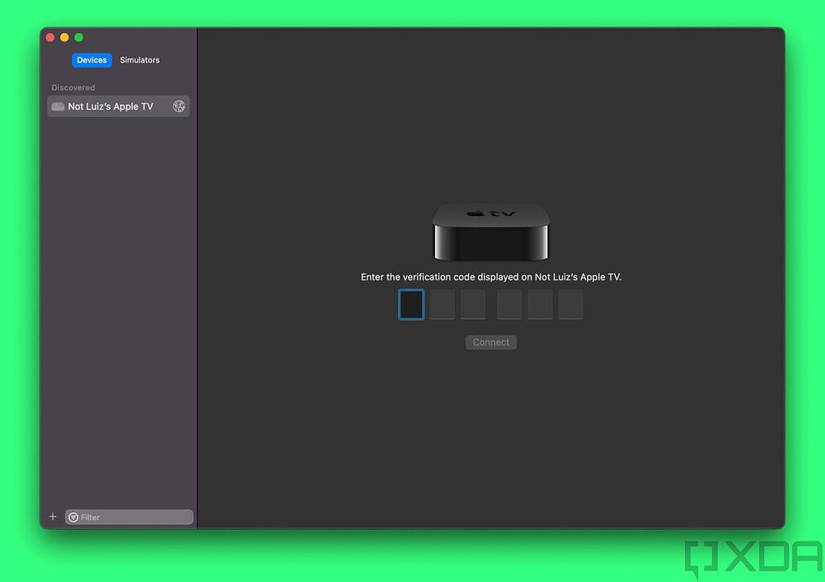
Task: Click the Apple TV device icon in sidebar row
Action: [x=58, y=106]
